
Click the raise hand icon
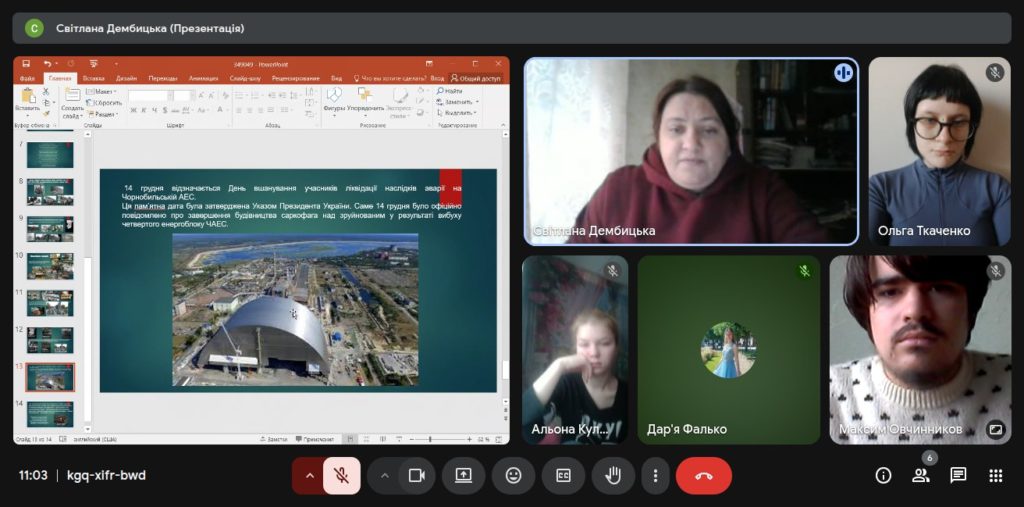coord(613,476)
